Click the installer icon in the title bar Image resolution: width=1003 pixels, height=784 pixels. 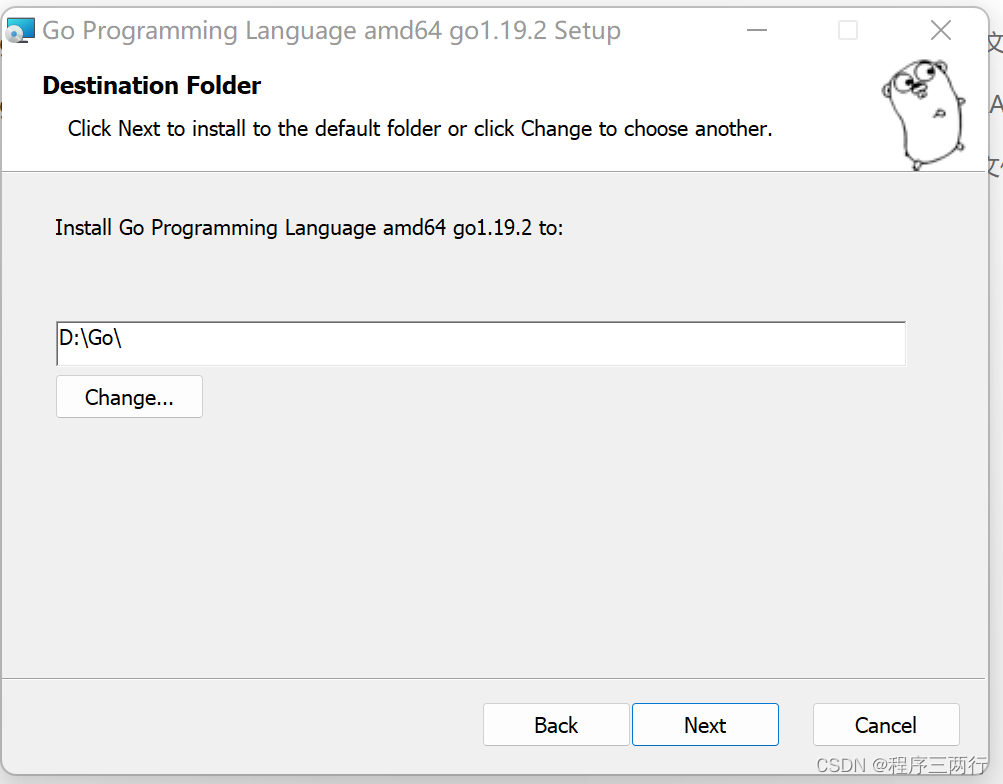click(20, 31)
